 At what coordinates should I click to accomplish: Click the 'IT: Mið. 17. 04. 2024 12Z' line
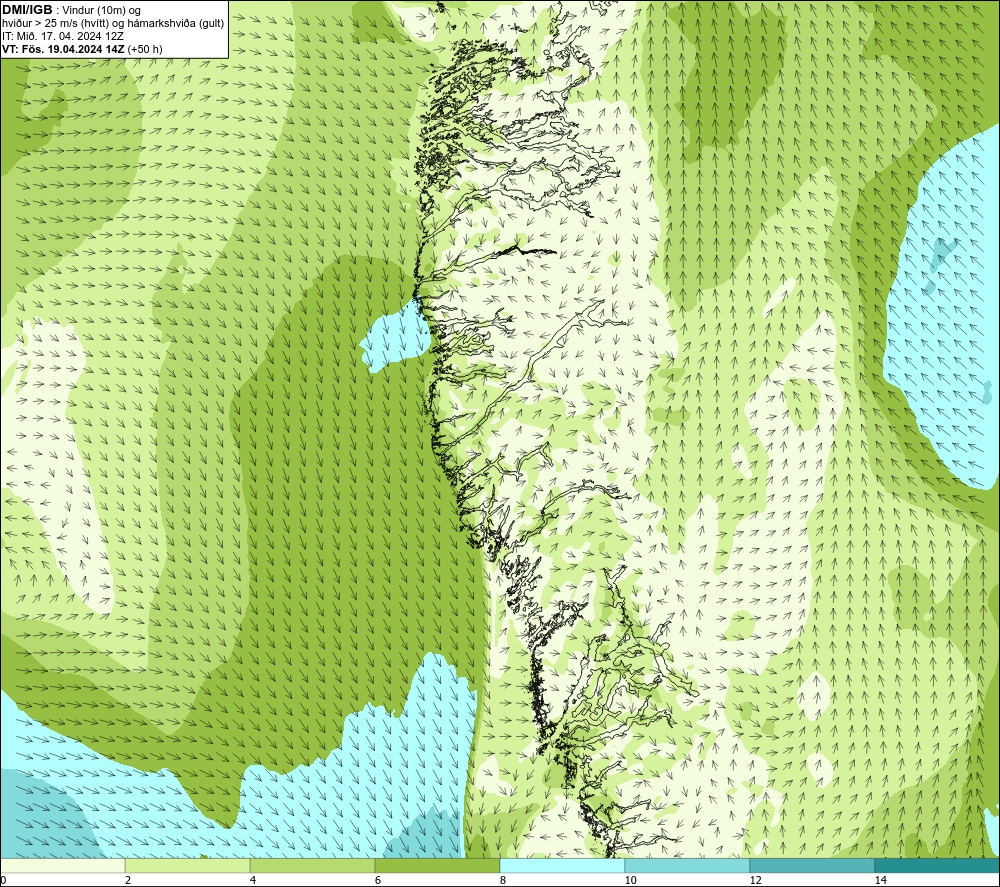point(62,36)
